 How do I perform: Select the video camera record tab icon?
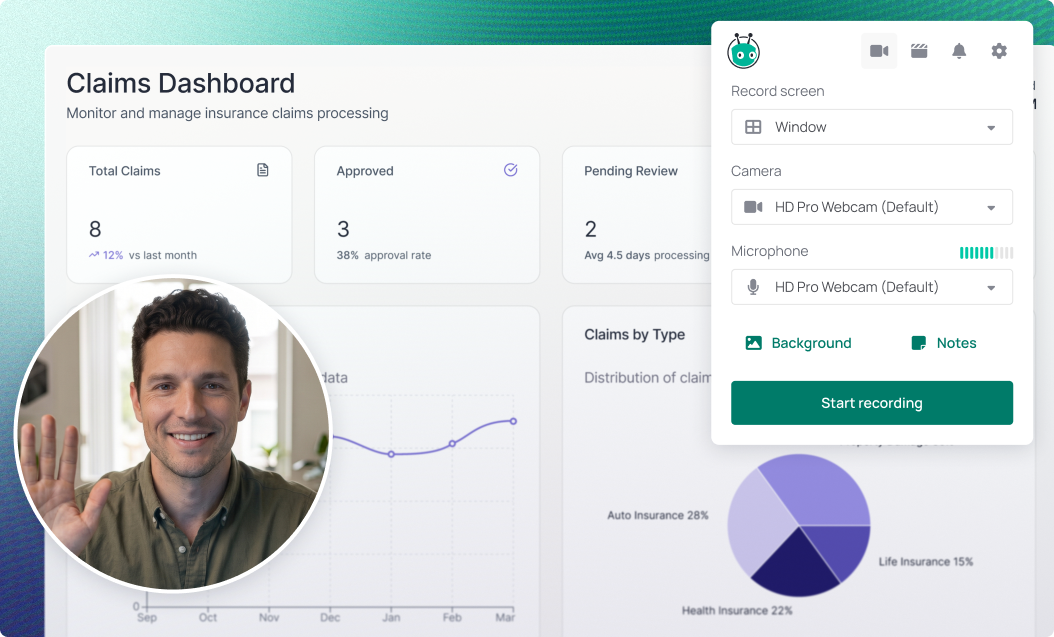tap(879, 51)
